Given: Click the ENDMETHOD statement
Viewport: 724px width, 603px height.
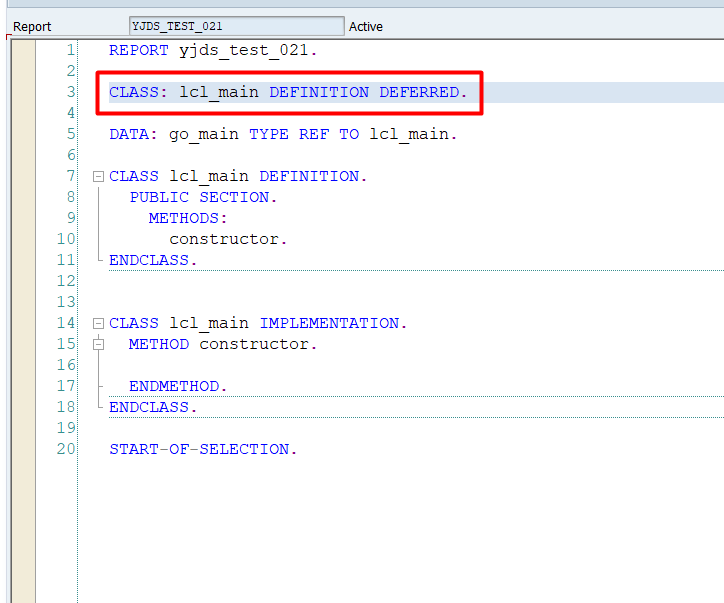Looking at the screenshot, I should coord(178,386).
